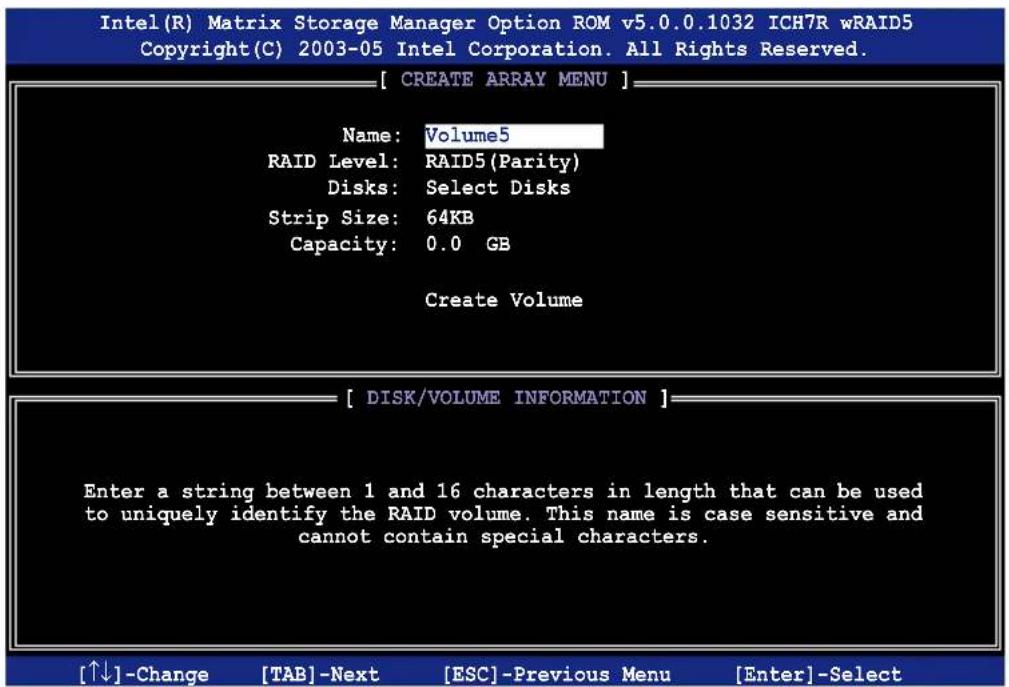Click the Name: label
1009x687 pixels.
click(372, 135)
